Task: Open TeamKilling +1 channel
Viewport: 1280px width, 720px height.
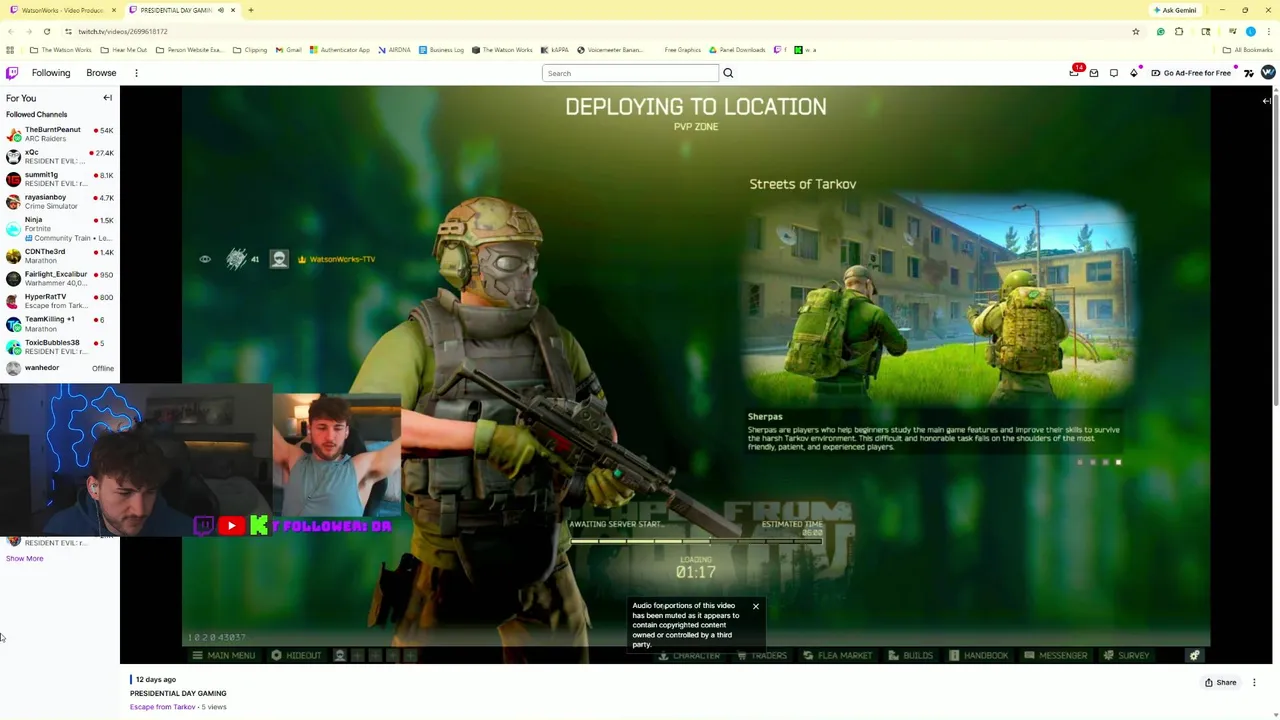Action: click(x=60, y=323)
